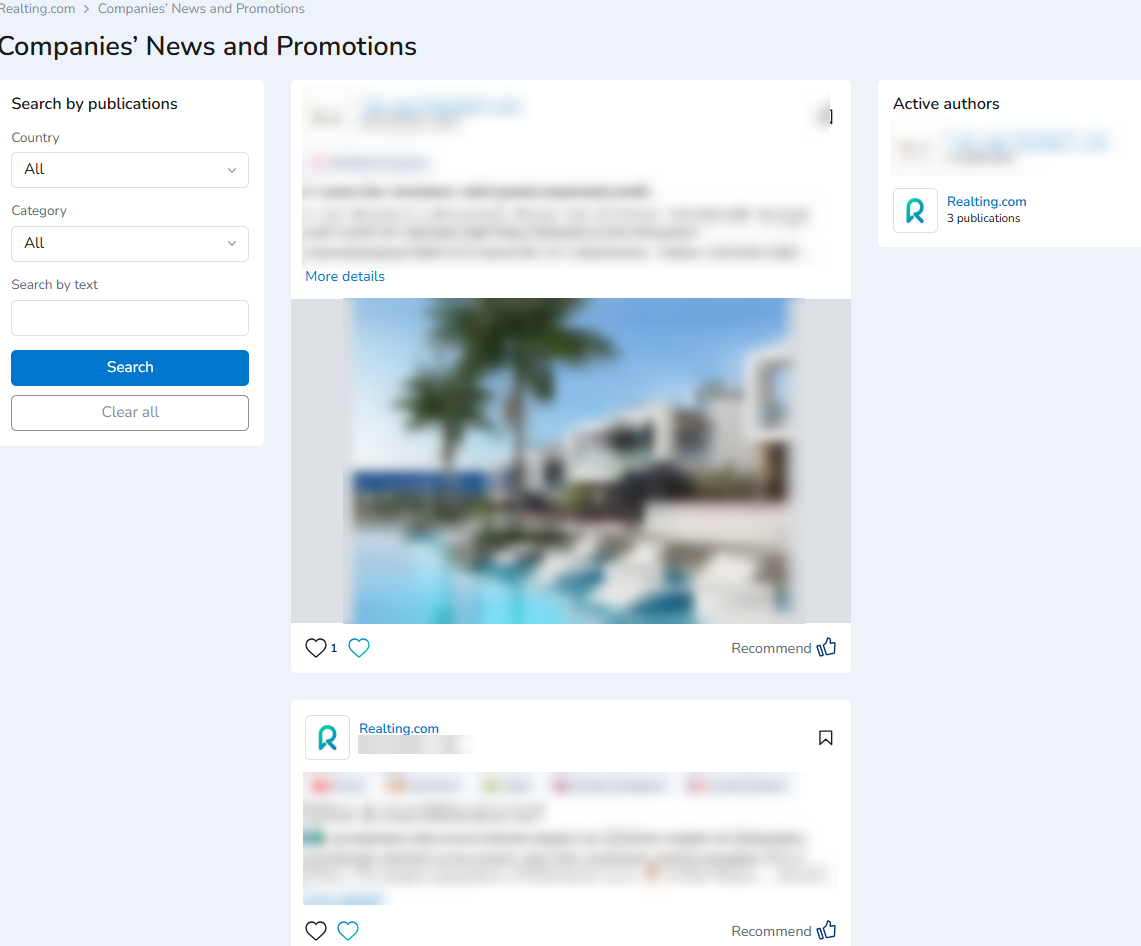Bookmark the Realting.com post
Screen dimensions: 1141x946
pos(825,738)
